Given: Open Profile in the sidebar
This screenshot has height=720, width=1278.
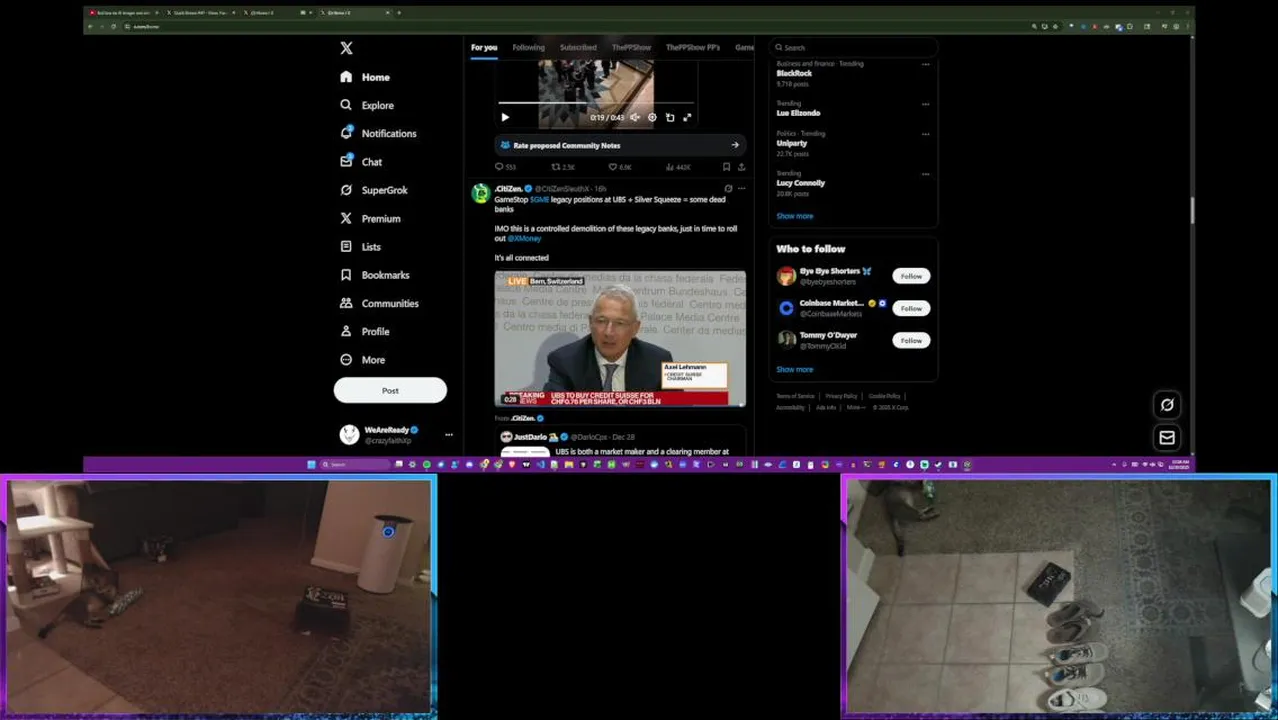Looking at the screenshot, I should point(365,331).
